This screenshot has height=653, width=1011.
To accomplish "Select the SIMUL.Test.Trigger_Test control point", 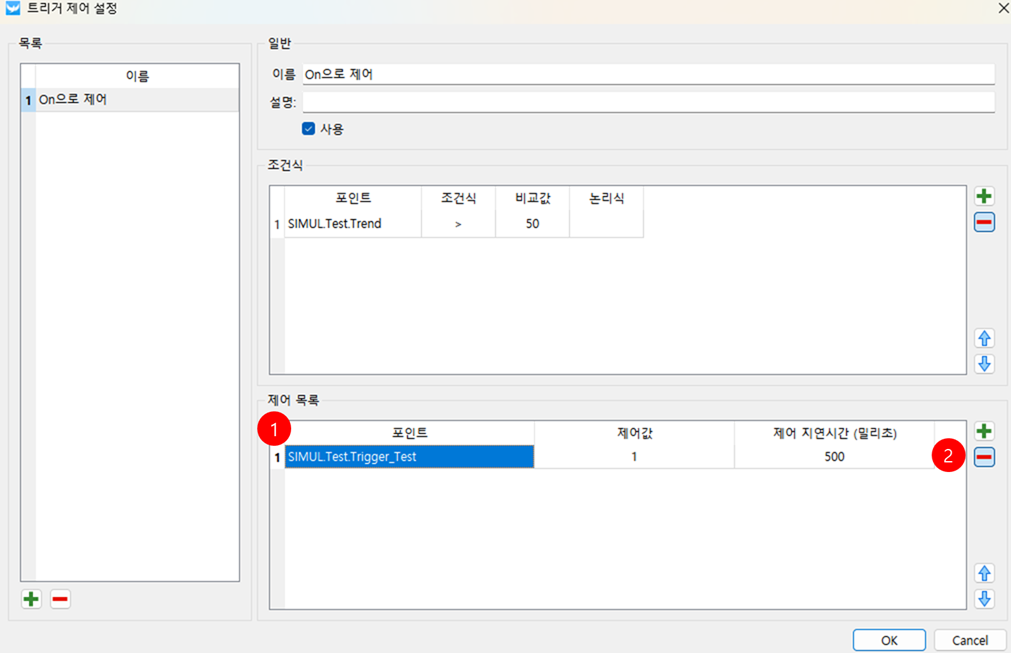I will (409, 457).
